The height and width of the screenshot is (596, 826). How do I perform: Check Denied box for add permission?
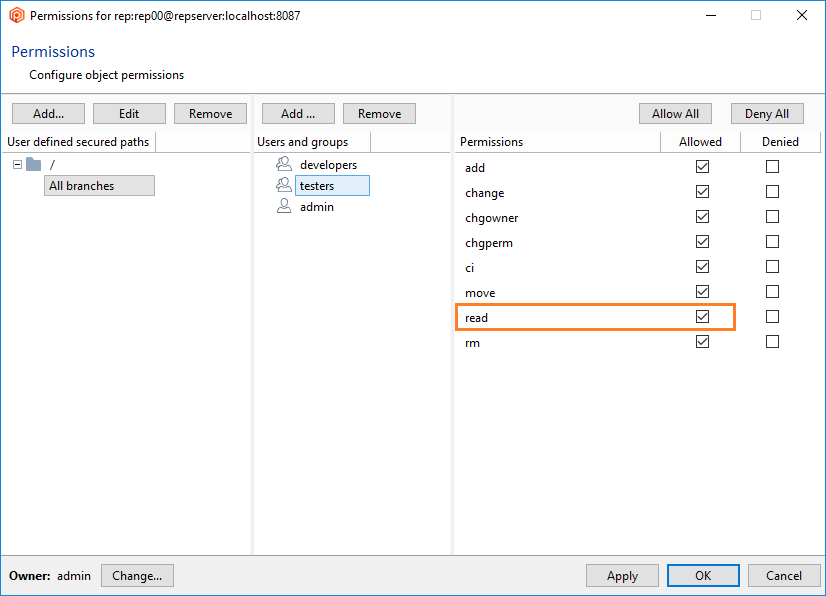pyautogui.click(x=772, y=167)
